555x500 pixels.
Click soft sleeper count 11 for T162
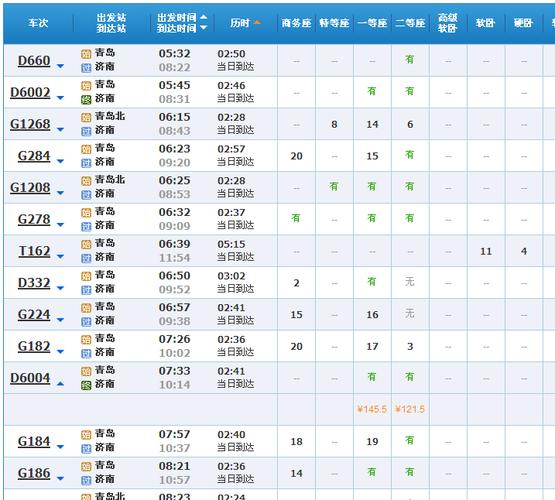click(x=486, y=251)
